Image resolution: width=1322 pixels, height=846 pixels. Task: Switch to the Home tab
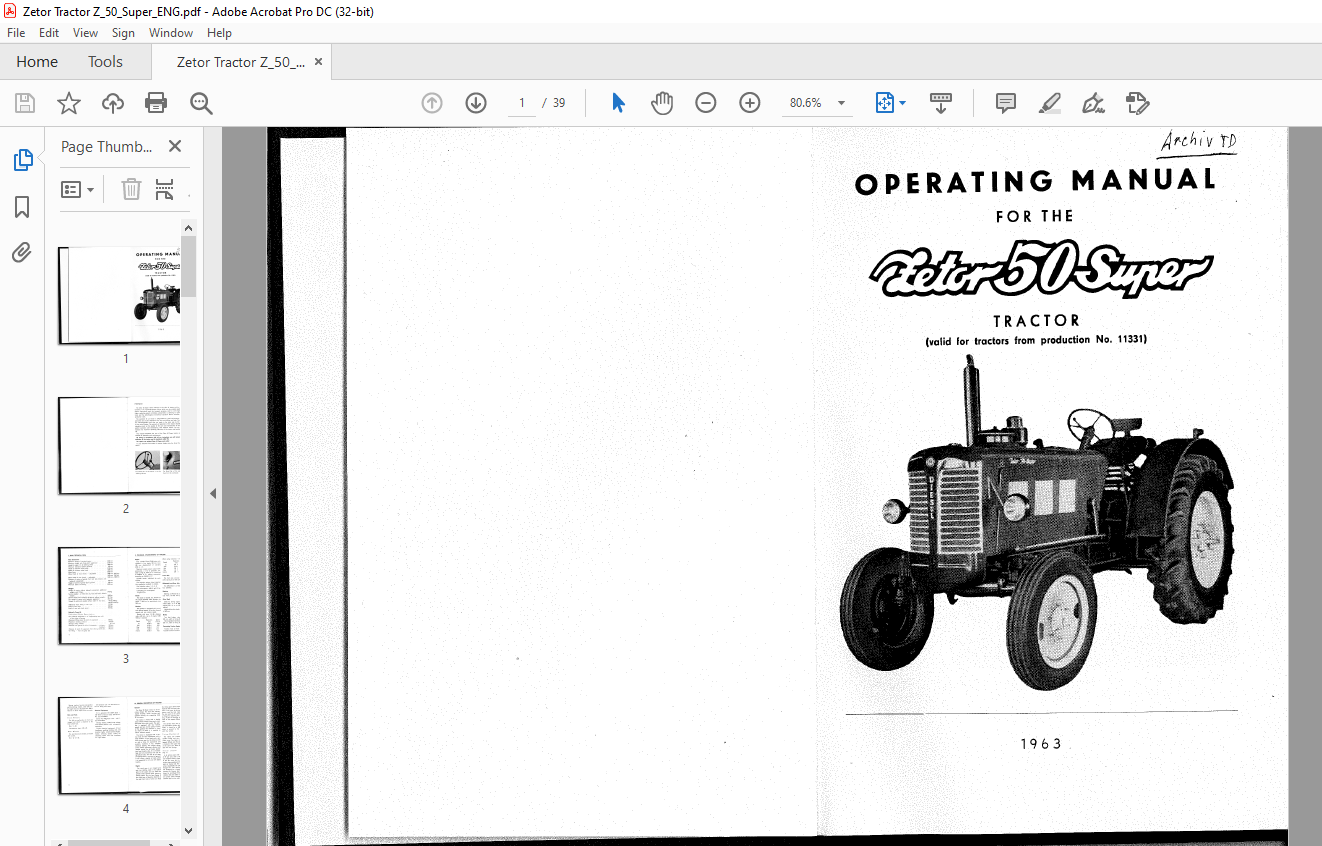tap(37, 62)
